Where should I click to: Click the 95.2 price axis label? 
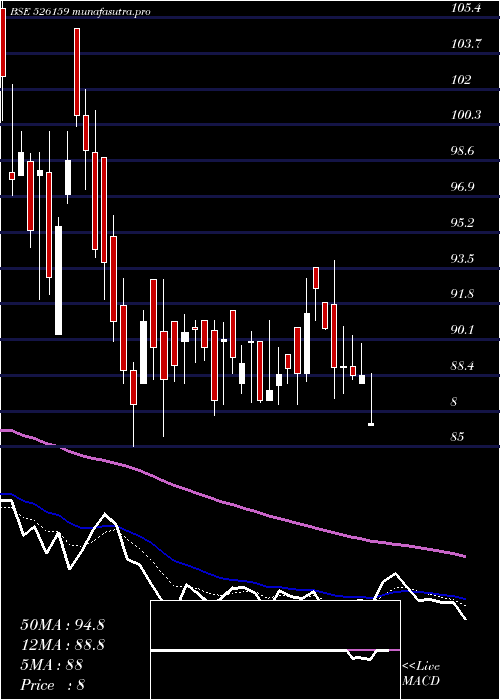463,222
